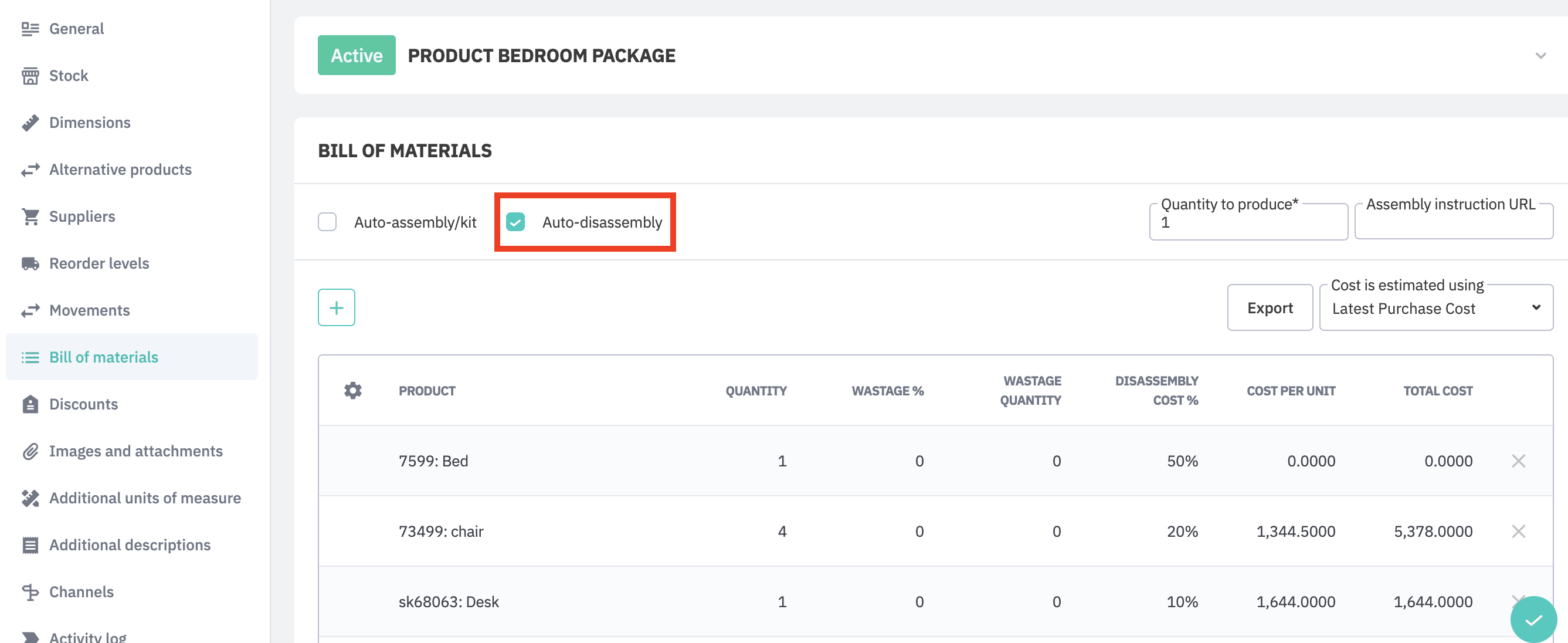Click the Dimensions ruler icon
The image size is (1568, 643).
coord(30,123)
